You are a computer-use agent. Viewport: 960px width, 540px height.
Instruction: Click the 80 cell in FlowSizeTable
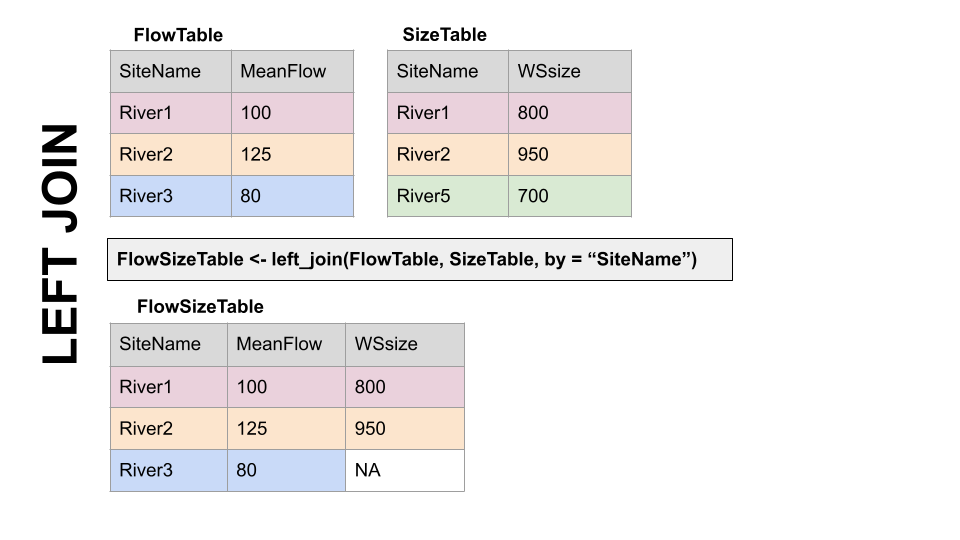pyautogui.click(x=286, y=470)
